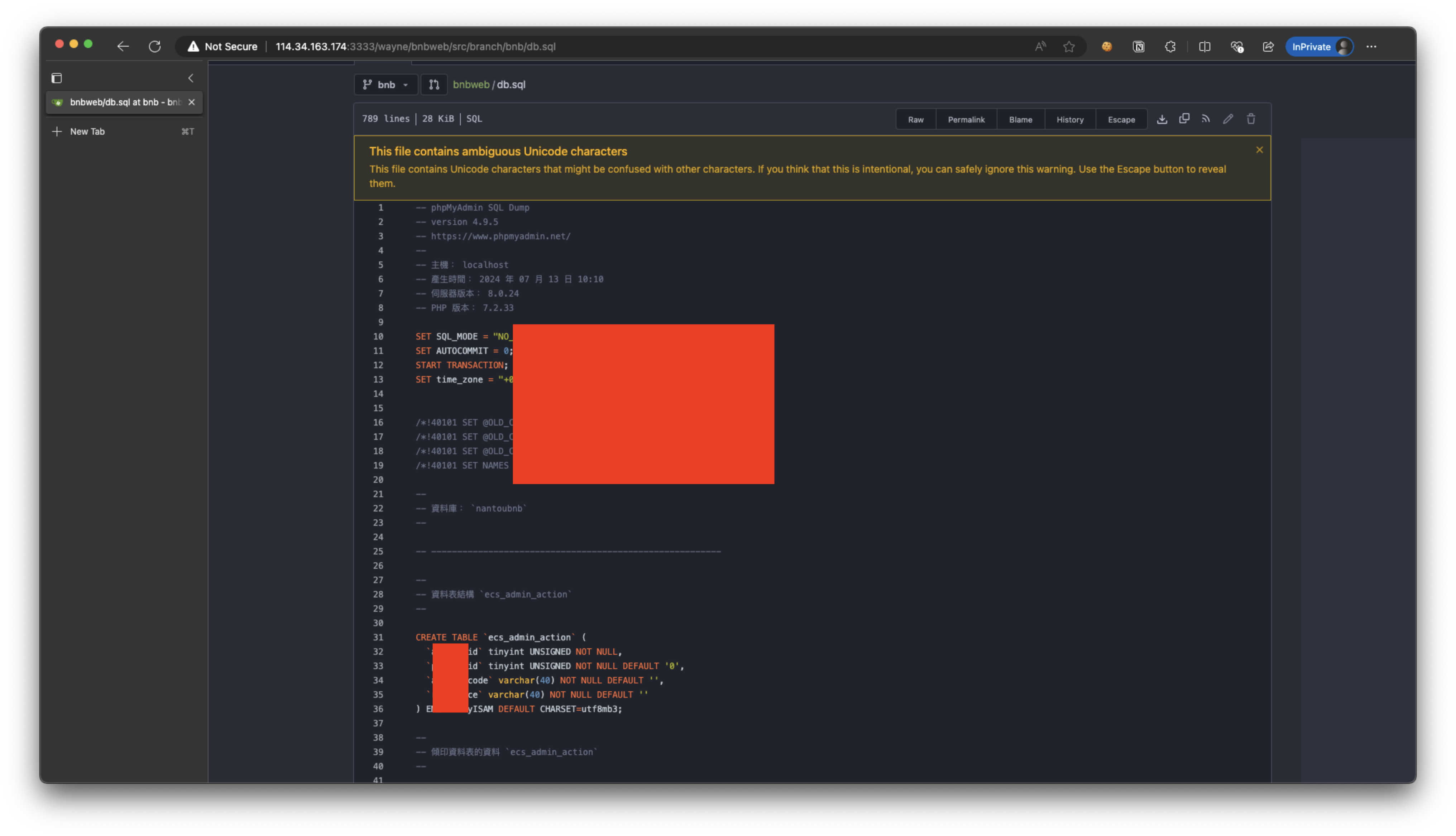Open the cookie extension icon
The height and width of the screenshot is (836, 1456).
coord(1106,47)
